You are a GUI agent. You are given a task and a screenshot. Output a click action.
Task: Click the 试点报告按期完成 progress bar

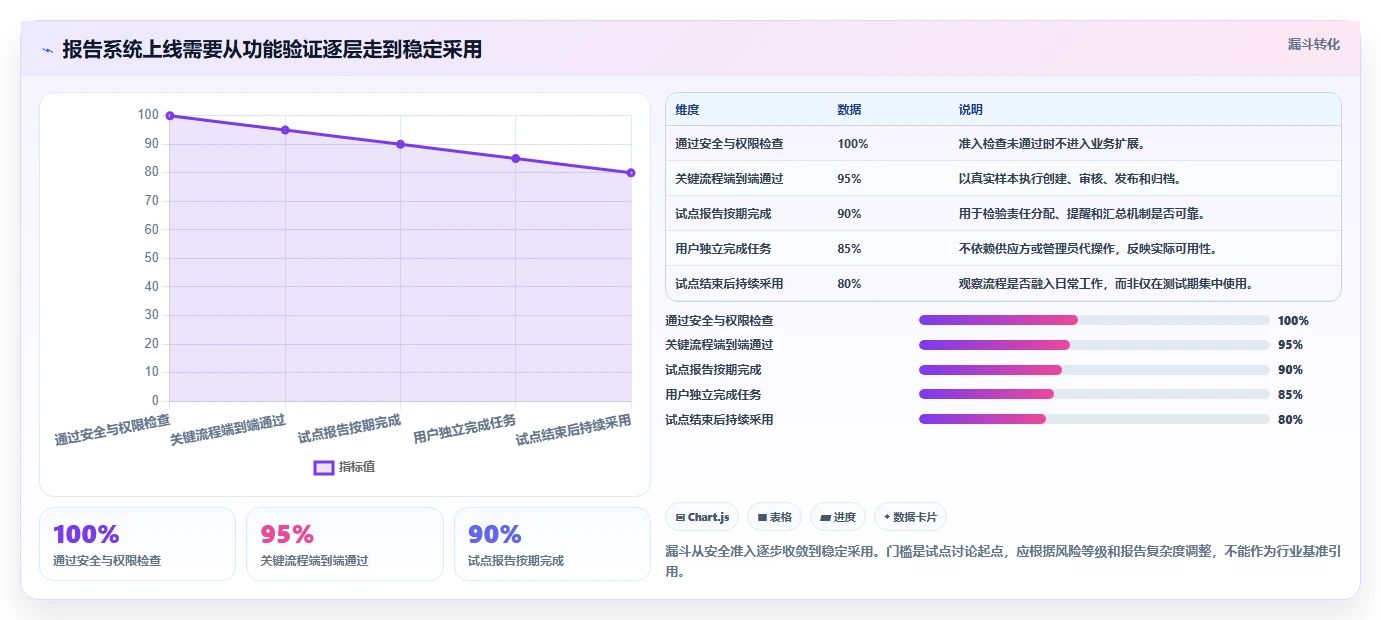pyautogui.click(x=1094, y=370)
